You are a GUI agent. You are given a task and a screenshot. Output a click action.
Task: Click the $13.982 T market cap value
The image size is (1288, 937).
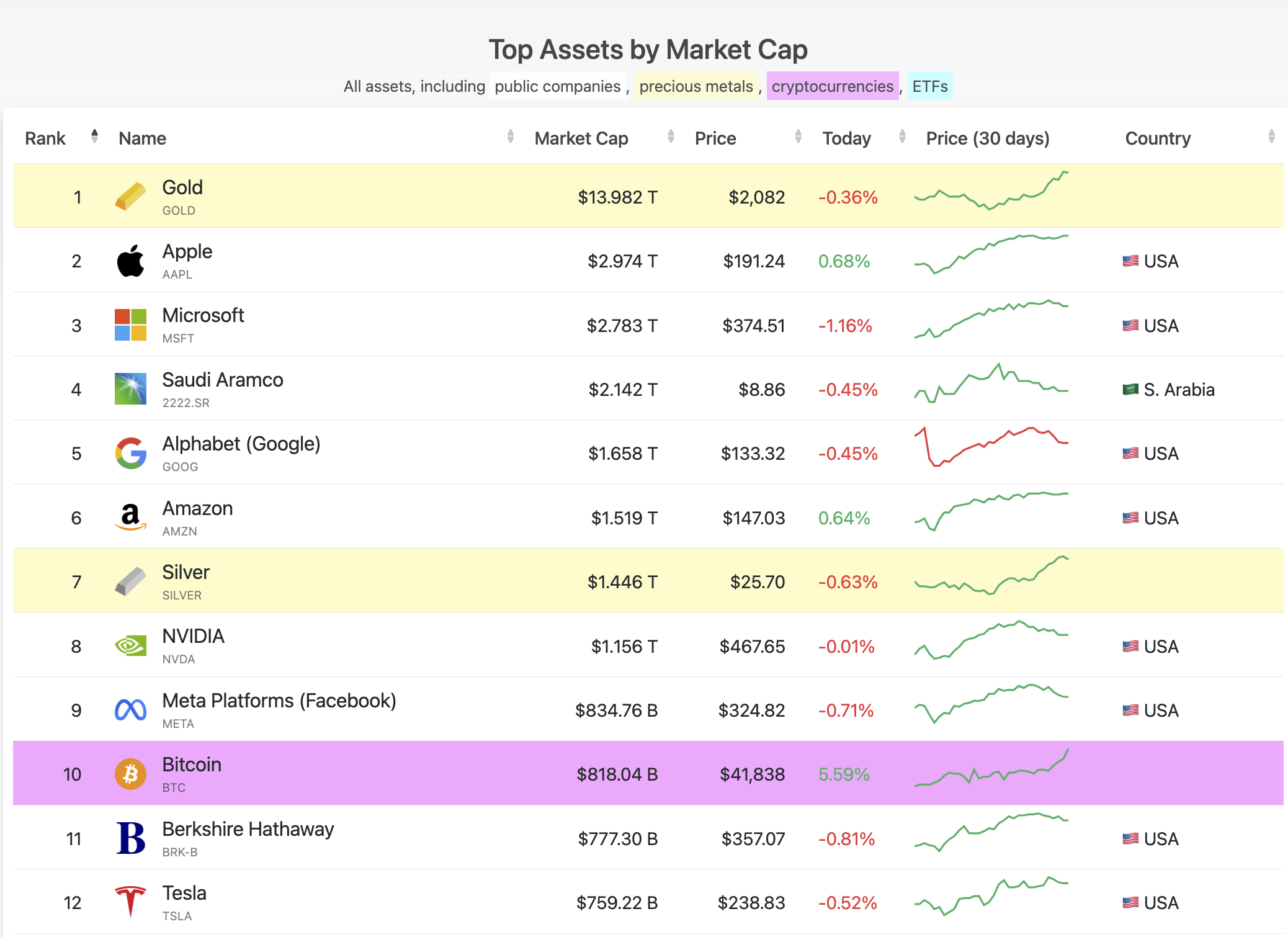[617, 197]
